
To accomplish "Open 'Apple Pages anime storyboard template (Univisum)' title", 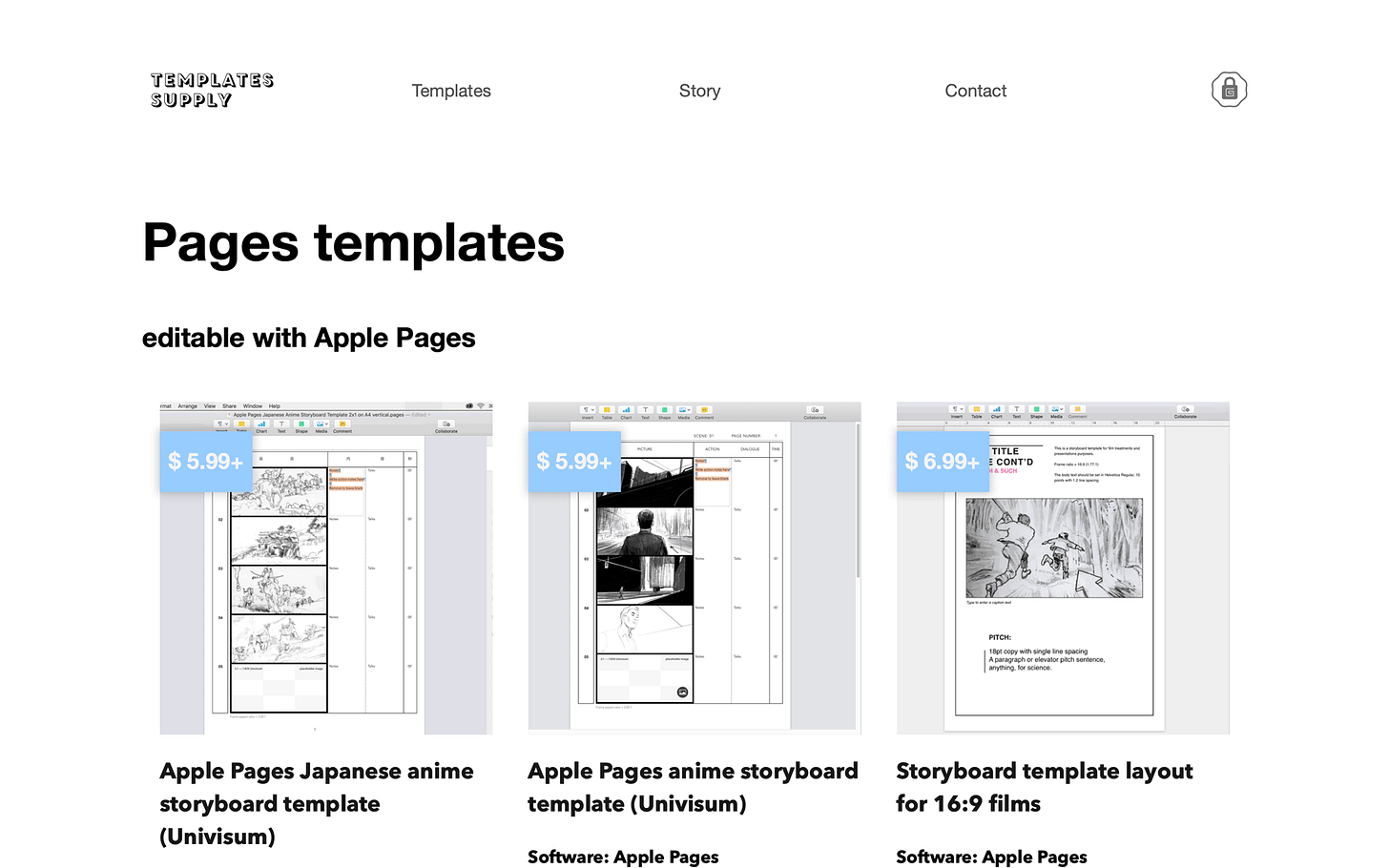I will 693,787.
